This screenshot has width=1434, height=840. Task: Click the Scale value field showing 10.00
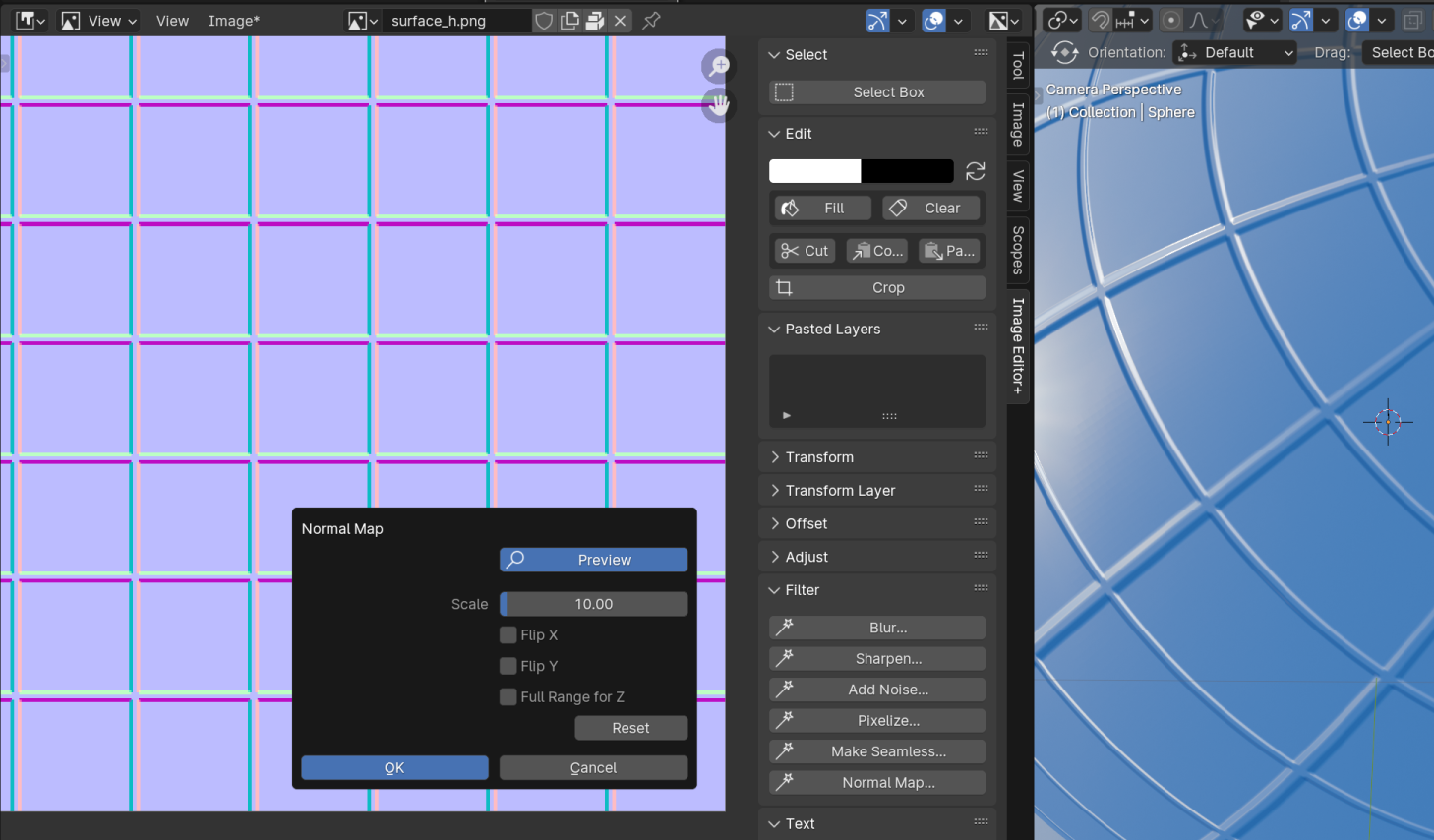[x=593, y=604]
